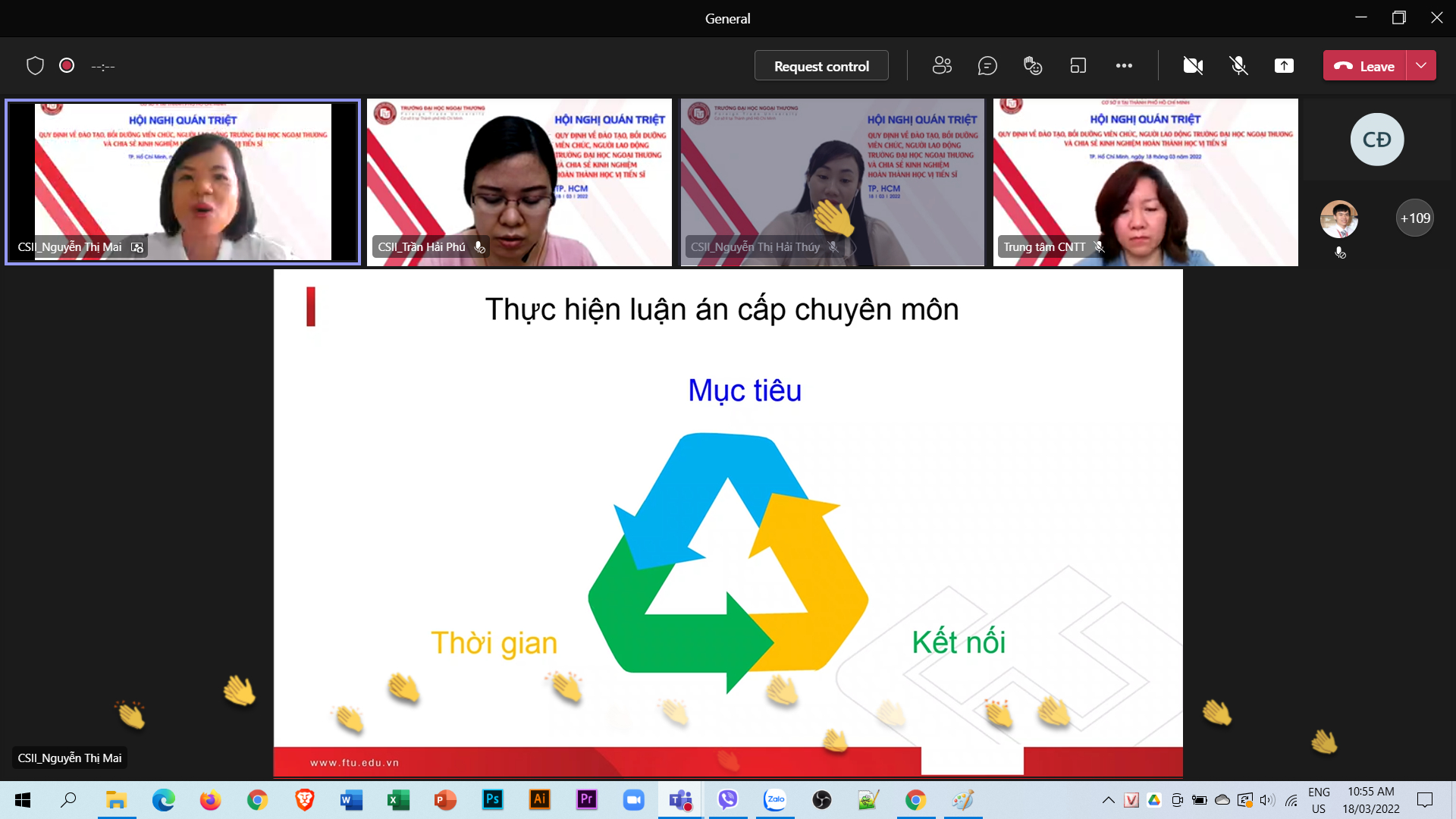Unmute the microphone
Screen dimensions: 1456x819
1238,66
